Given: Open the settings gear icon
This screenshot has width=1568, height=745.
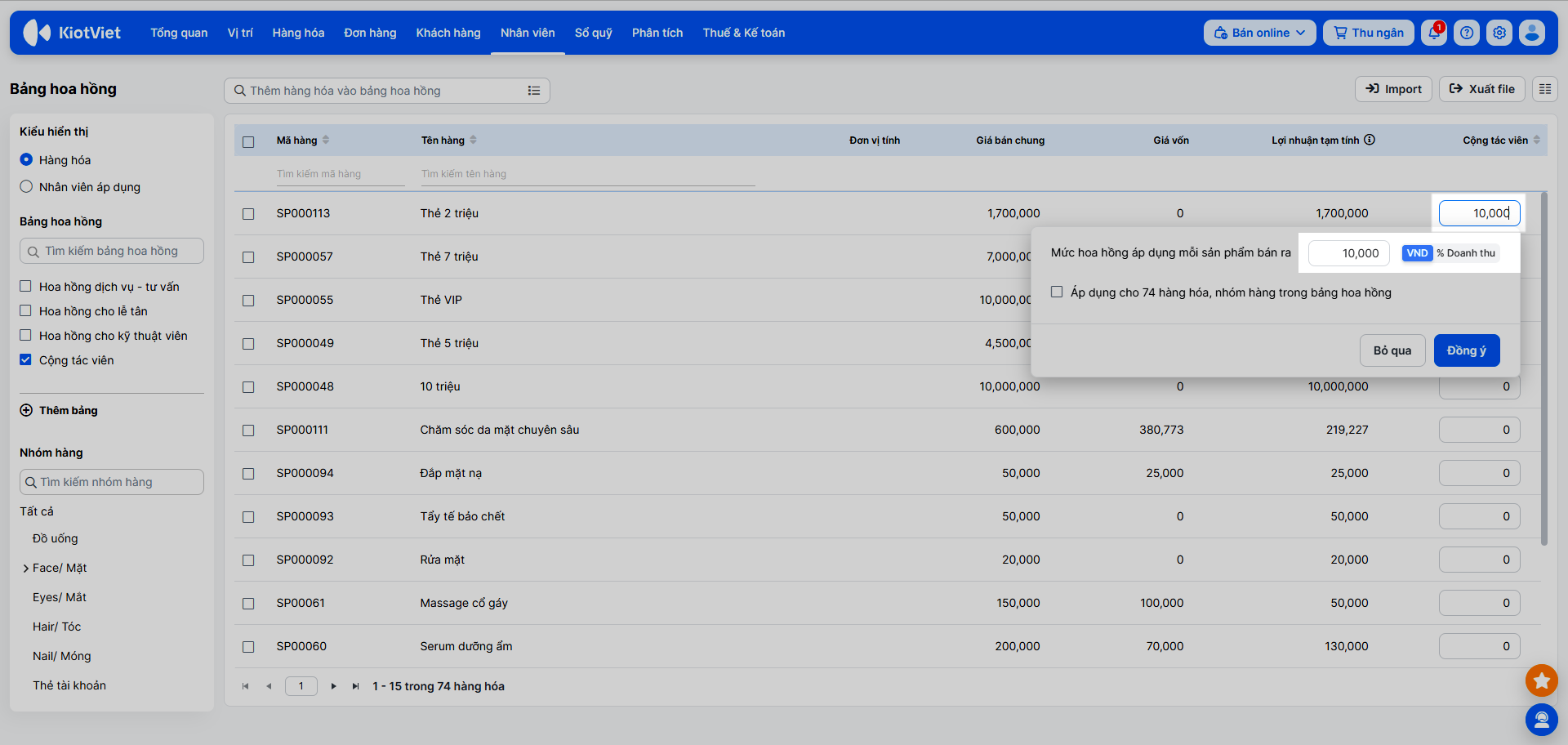Looking at the screenshot, I should (1499, 33).
